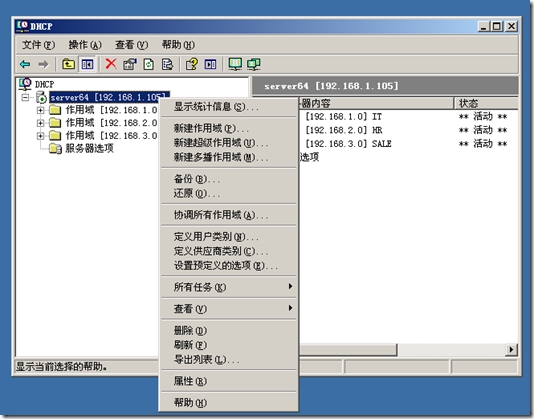Choose 新建多播作用域(M) menu item
This screenshot has height=419, width=534.
(x=229, y=158)
